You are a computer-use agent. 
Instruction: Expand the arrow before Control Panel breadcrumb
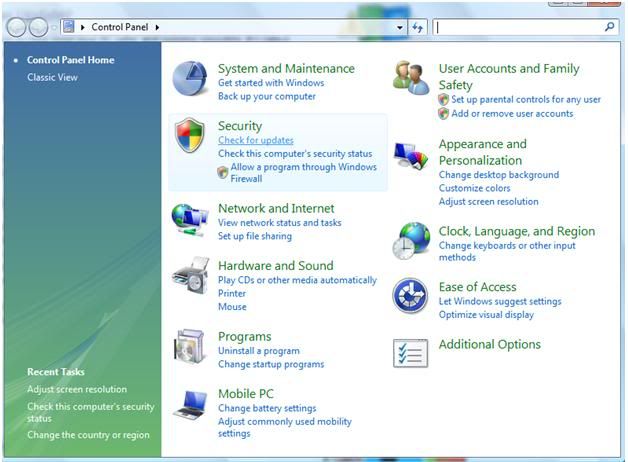(x=83, y=27)
